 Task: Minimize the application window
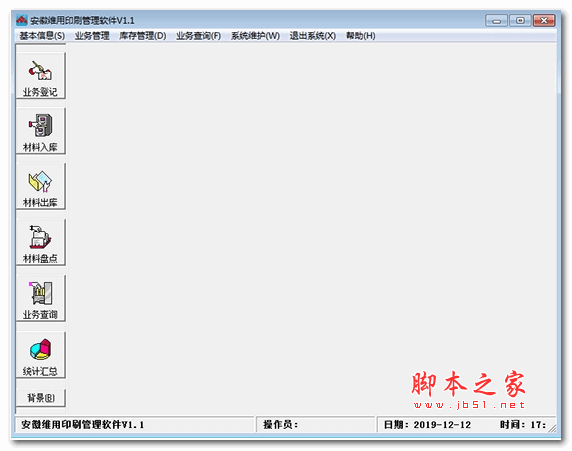[x=496, y=21]
